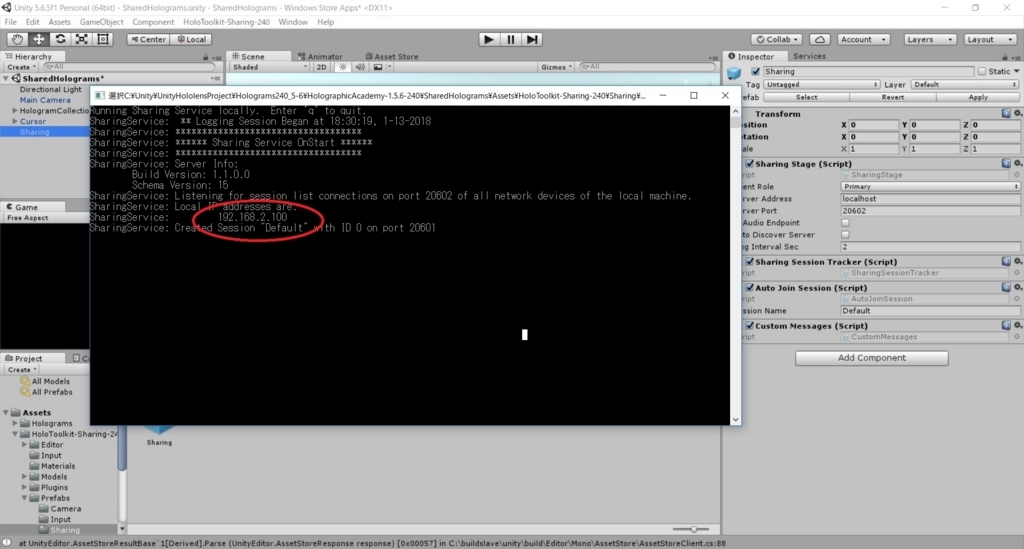Toggle Center pivot mode

[x=148, y=39]
